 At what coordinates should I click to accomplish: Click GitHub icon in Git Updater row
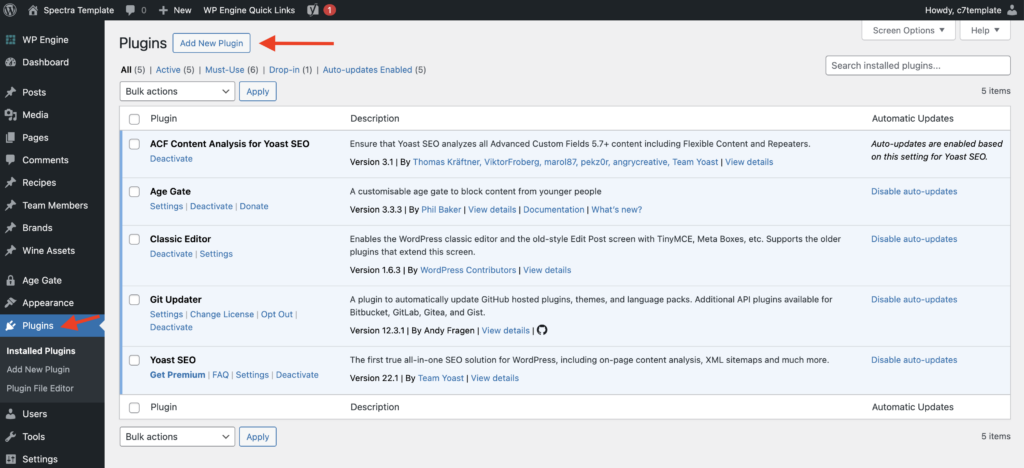pos(541,330)
